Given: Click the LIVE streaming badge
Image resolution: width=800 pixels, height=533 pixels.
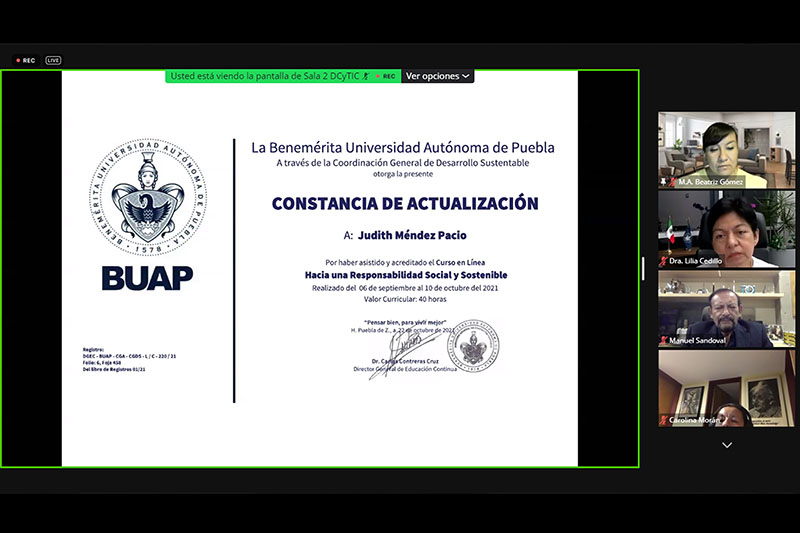Looking at the screenshot, I should (x=53, y=60).
